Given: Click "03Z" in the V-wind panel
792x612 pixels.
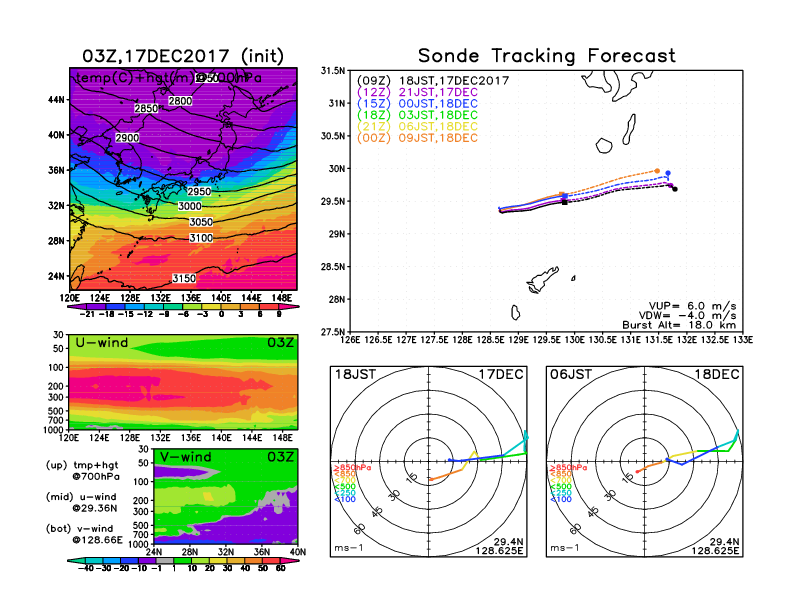Looking at the screenshot, I should [280, 457].
